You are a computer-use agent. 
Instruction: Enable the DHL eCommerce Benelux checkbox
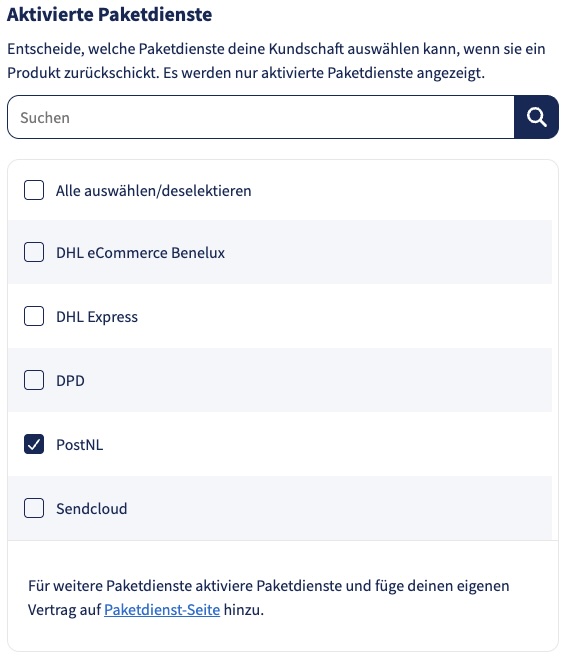tap(34, 252)
